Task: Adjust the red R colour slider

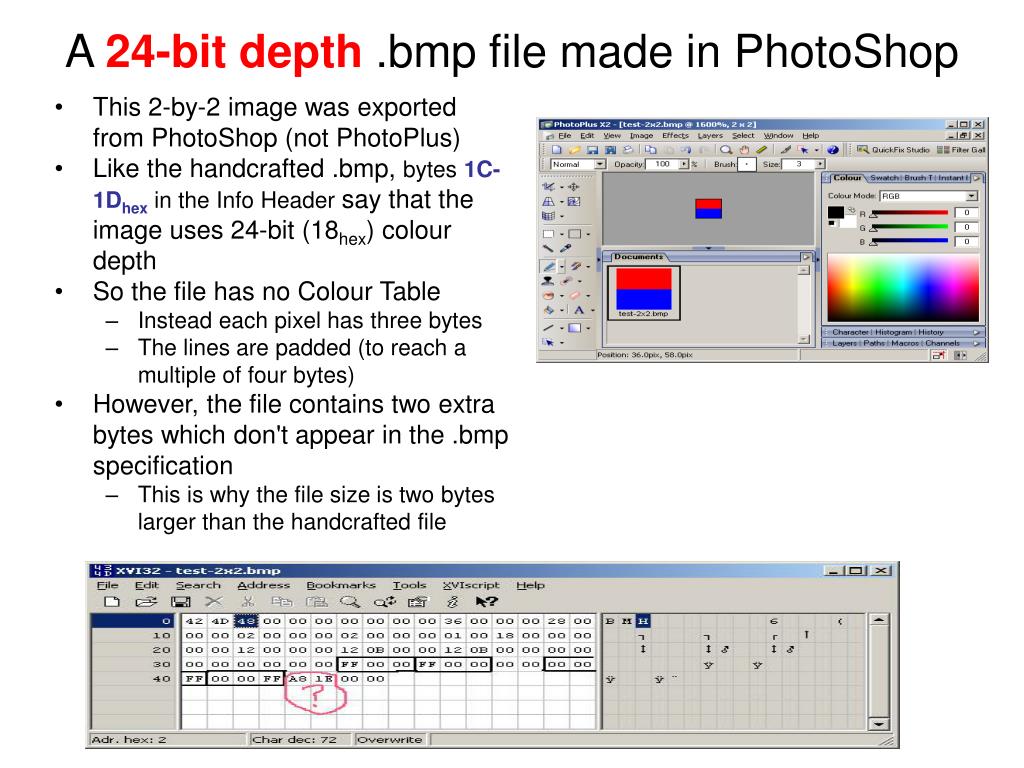Action: point(910,213)
